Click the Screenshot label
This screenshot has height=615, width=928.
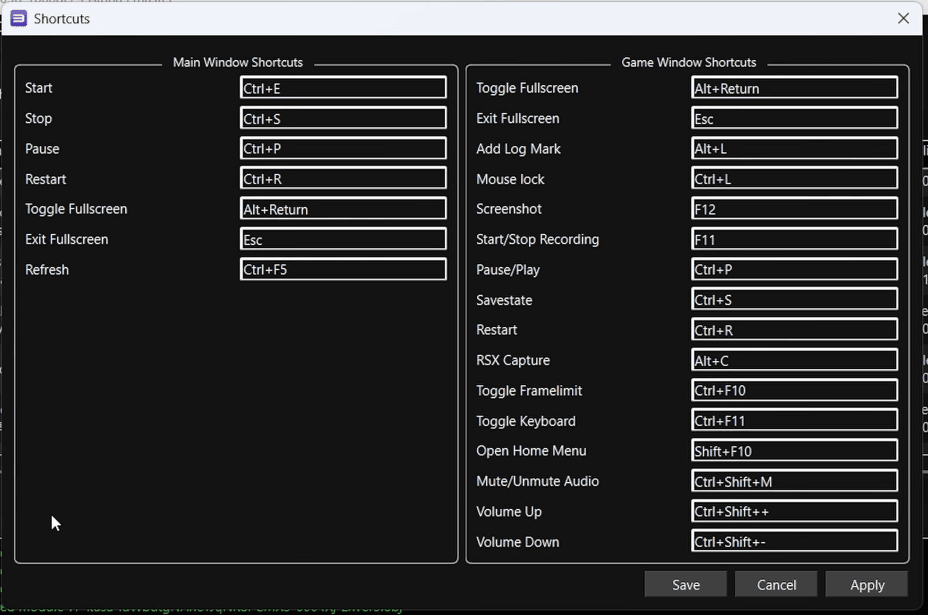(x=509, y=209)
